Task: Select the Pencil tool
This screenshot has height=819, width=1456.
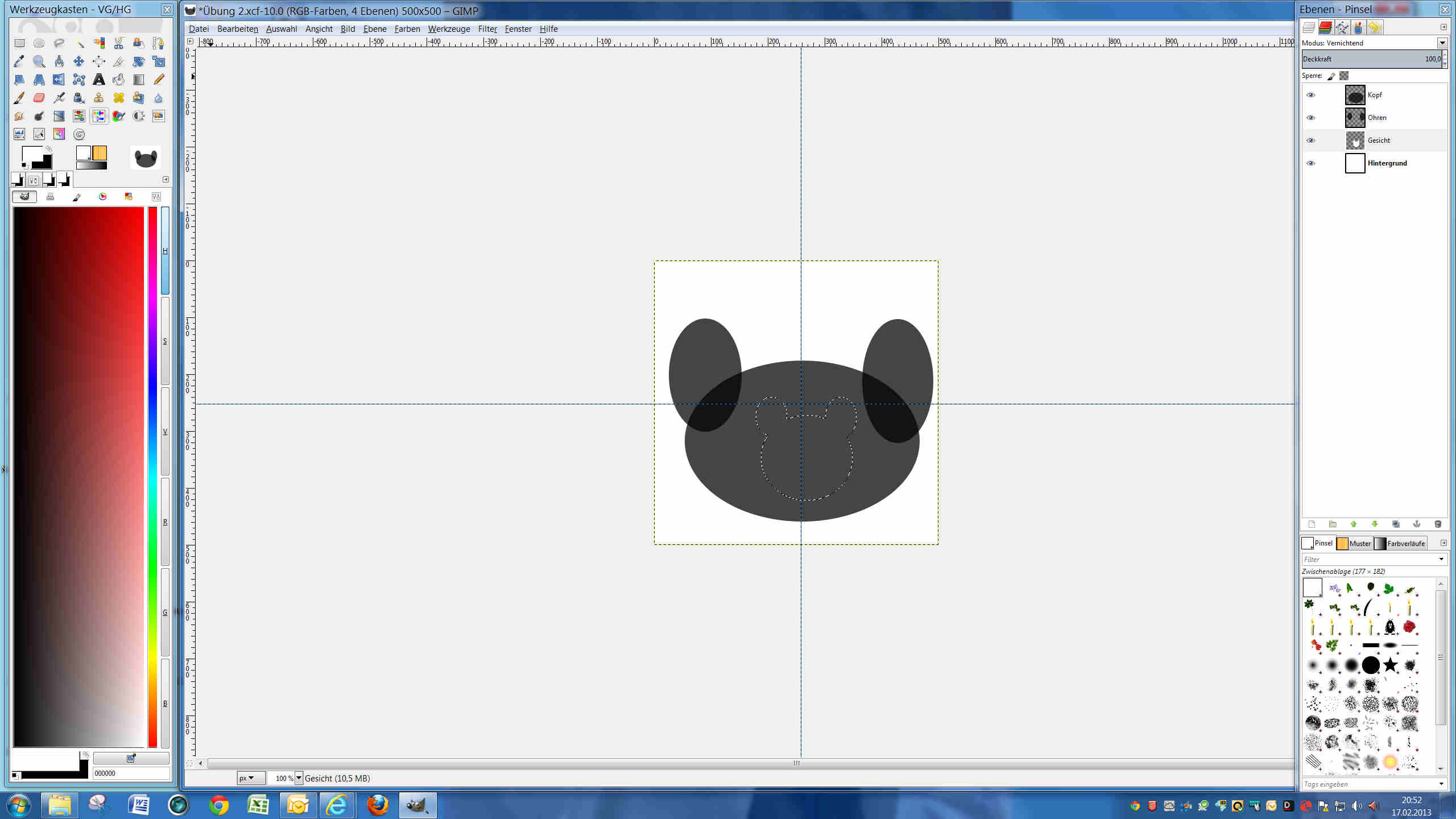Action: click(x=159, y=80)
